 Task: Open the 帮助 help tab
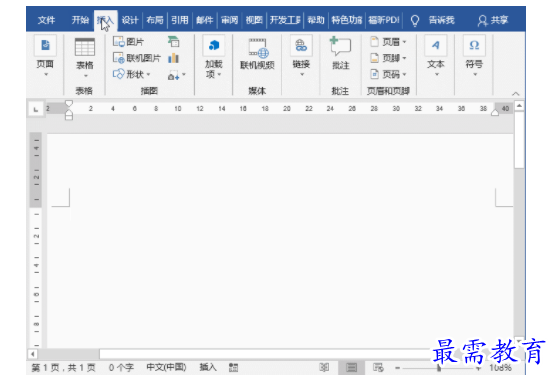click(x=316, y=20)
